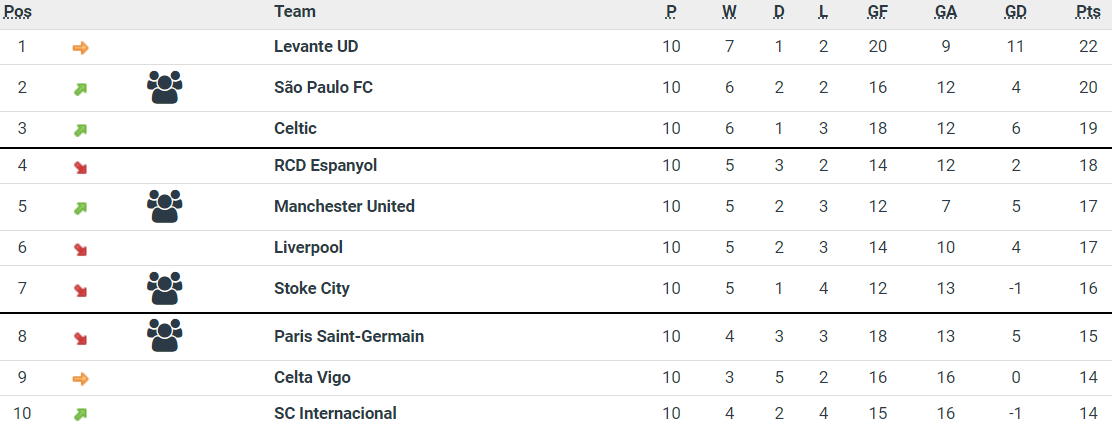Click the group icon beside São Paulo FC
This screenshot has height=426, width=1112.
164,88
